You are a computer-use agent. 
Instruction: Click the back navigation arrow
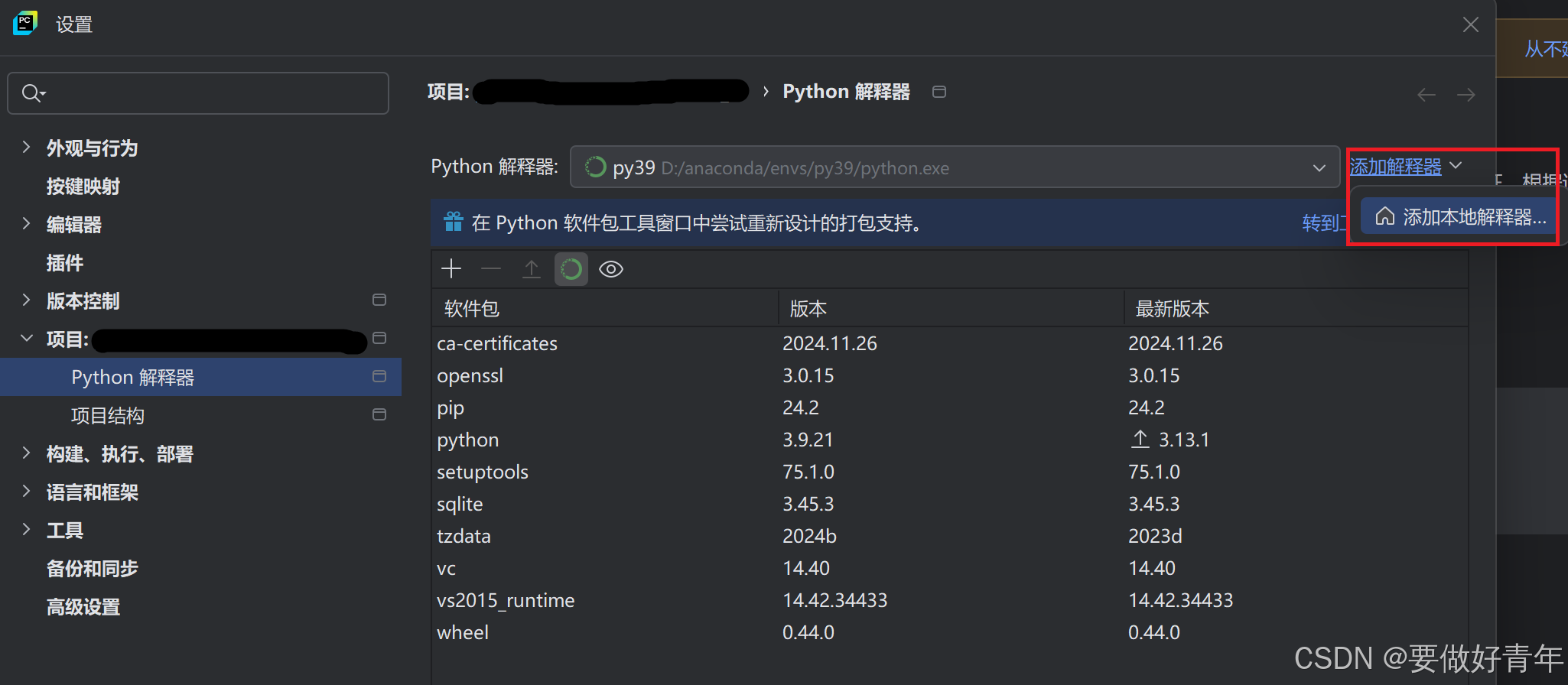pyautogui.click(x=1426, y=95)
